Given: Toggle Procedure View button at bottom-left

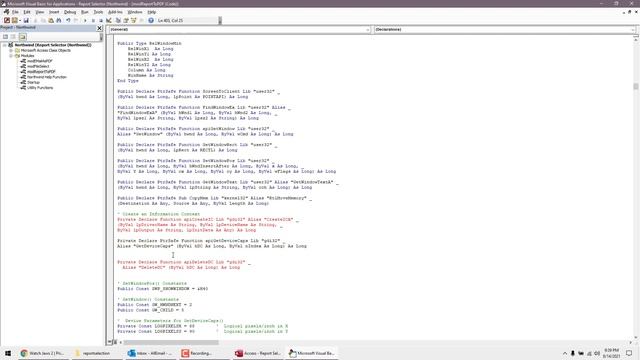Looking at the screenshot, I should pos(109,342).
